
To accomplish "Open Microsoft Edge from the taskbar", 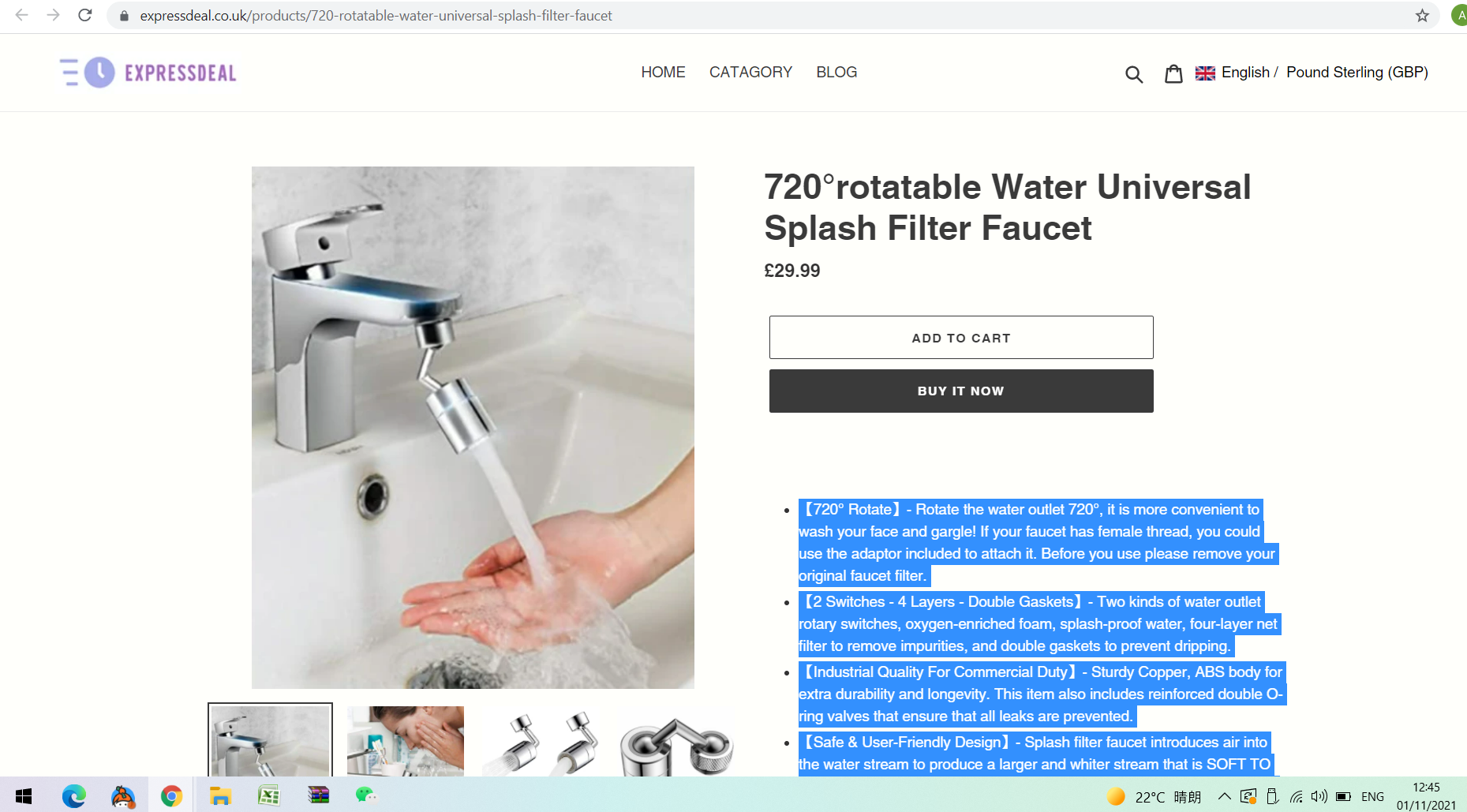I will pos(74,795).
